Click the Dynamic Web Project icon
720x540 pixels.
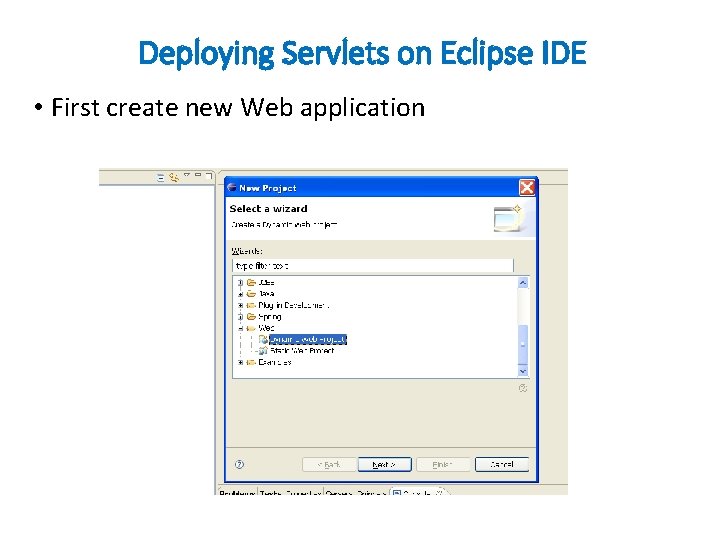click(263, 339)
